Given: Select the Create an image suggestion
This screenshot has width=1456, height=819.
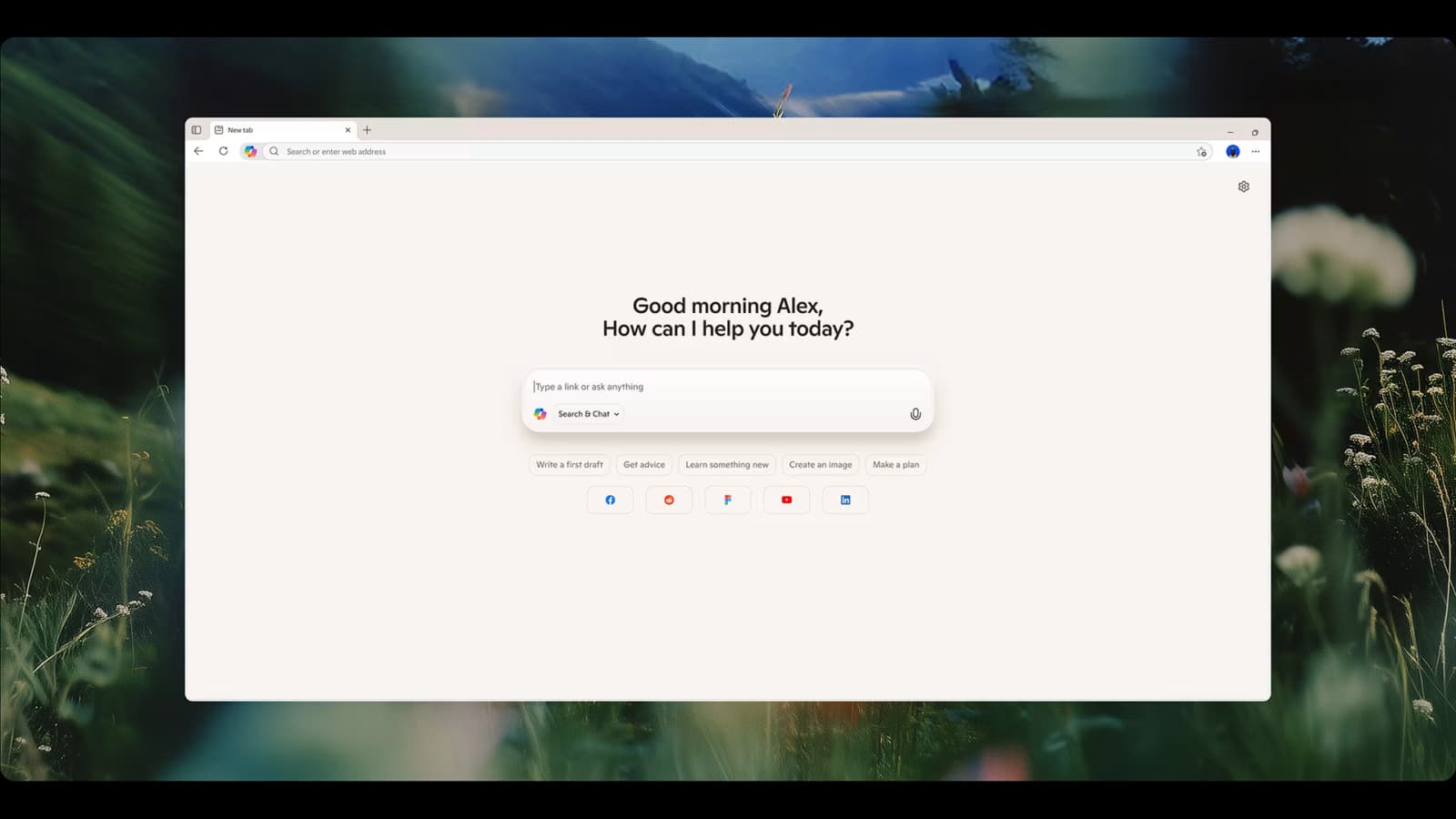Looking at the screenshot, I should pyautogui.click(x=820, y=464).
